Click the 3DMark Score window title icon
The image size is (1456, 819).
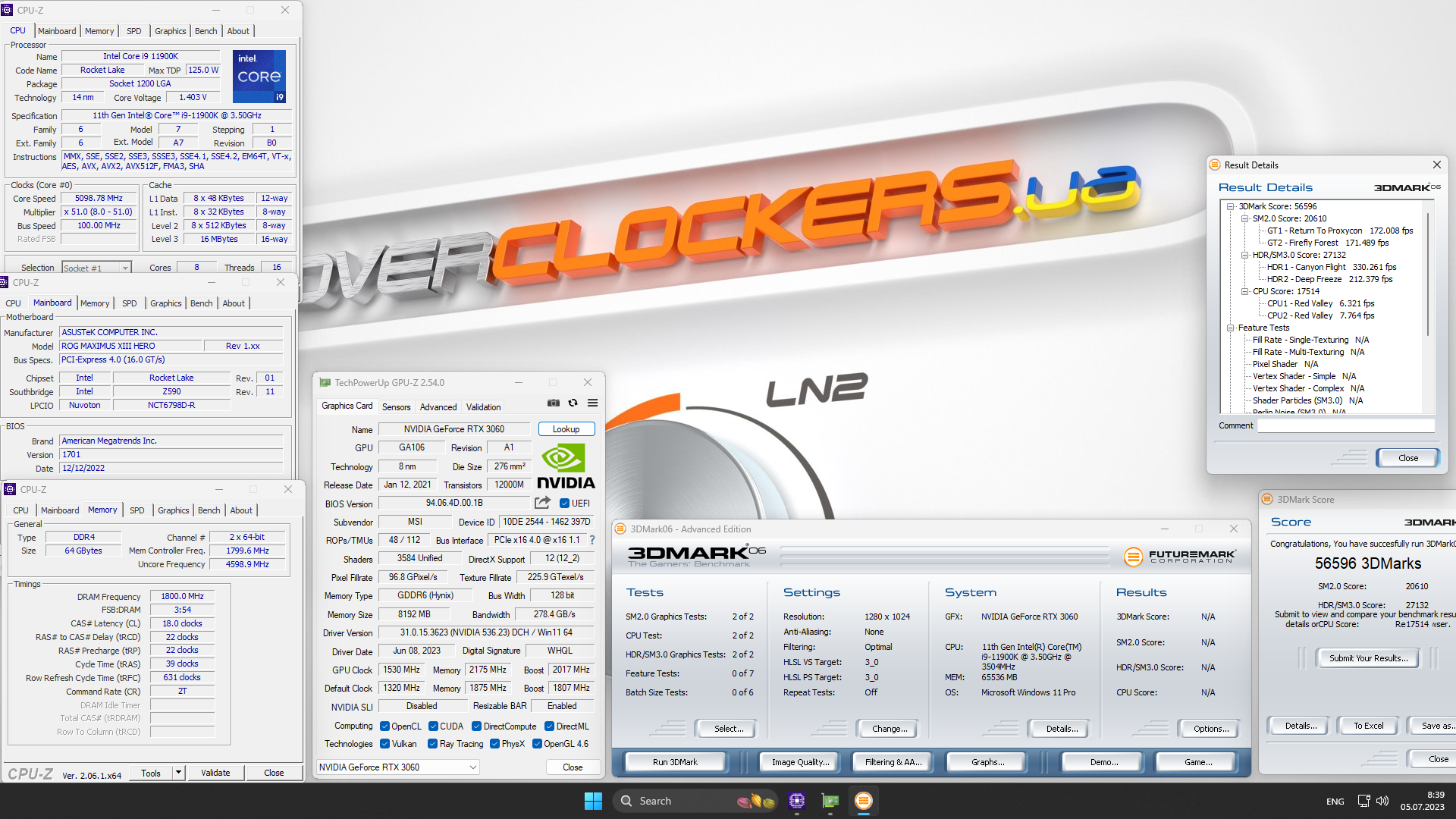click(1267, 499)
